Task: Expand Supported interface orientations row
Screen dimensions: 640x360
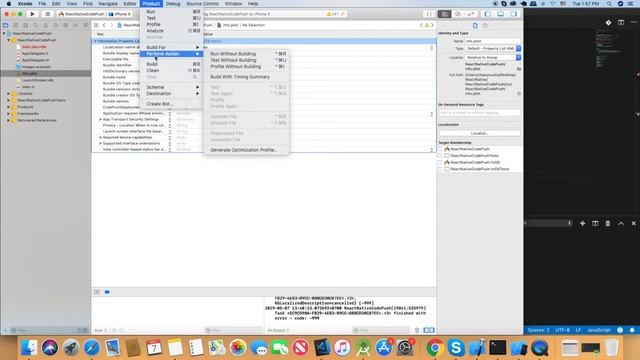Action: tap(100, 144)
